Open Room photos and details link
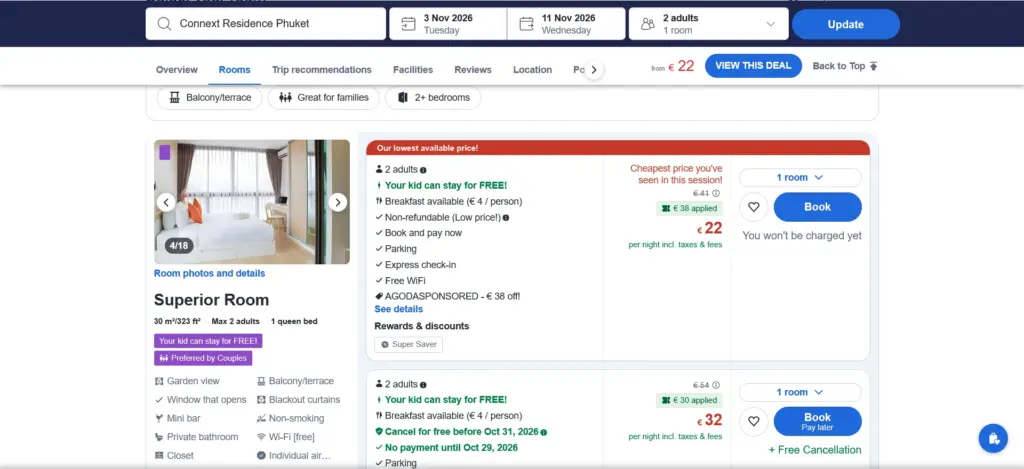 210,273
